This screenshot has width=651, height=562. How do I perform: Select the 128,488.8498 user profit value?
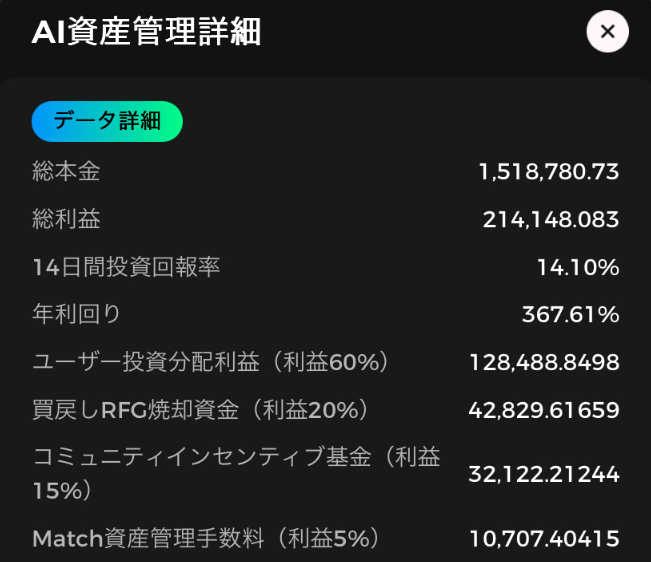pos(544,362)
